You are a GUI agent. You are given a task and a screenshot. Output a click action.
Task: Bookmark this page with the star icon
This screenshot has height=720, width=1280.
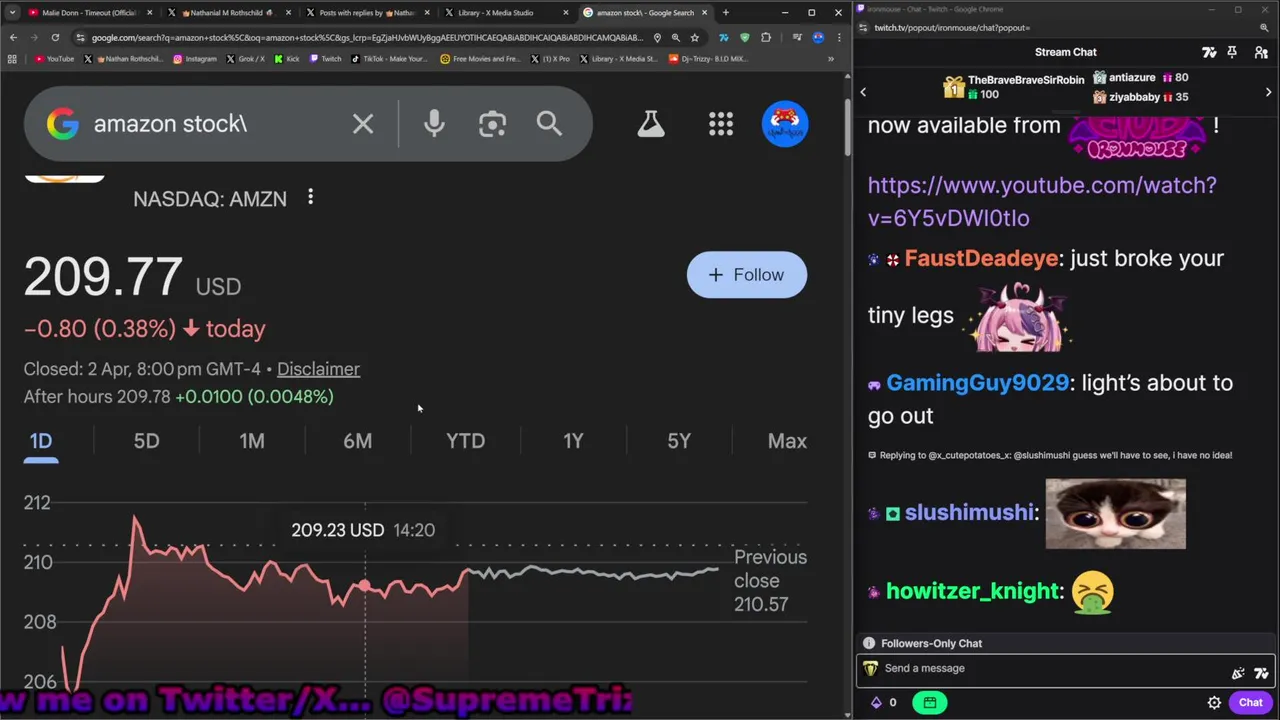tap(694, 38)
